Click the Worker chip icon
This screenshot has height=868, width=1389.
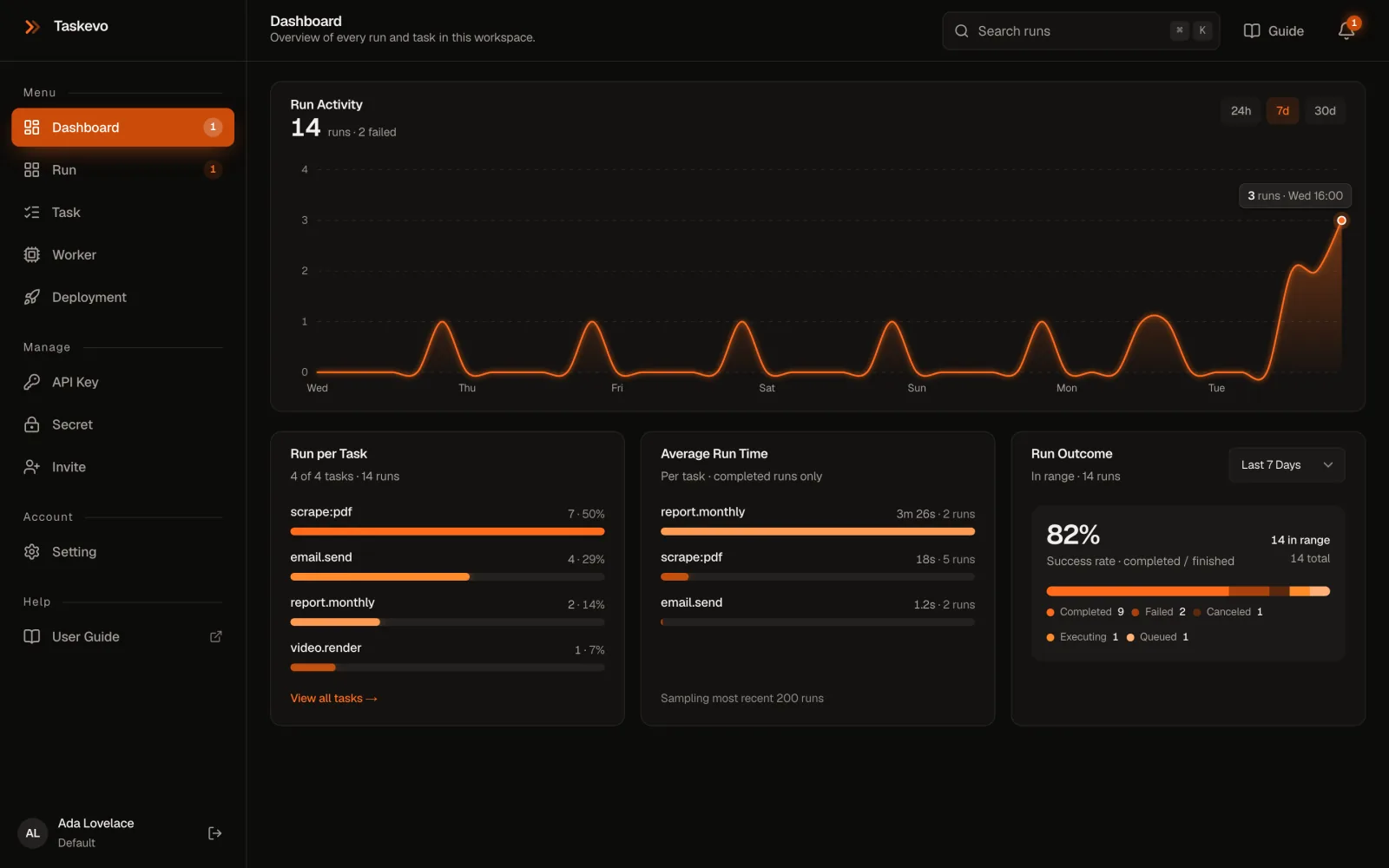tap(32, 255)
